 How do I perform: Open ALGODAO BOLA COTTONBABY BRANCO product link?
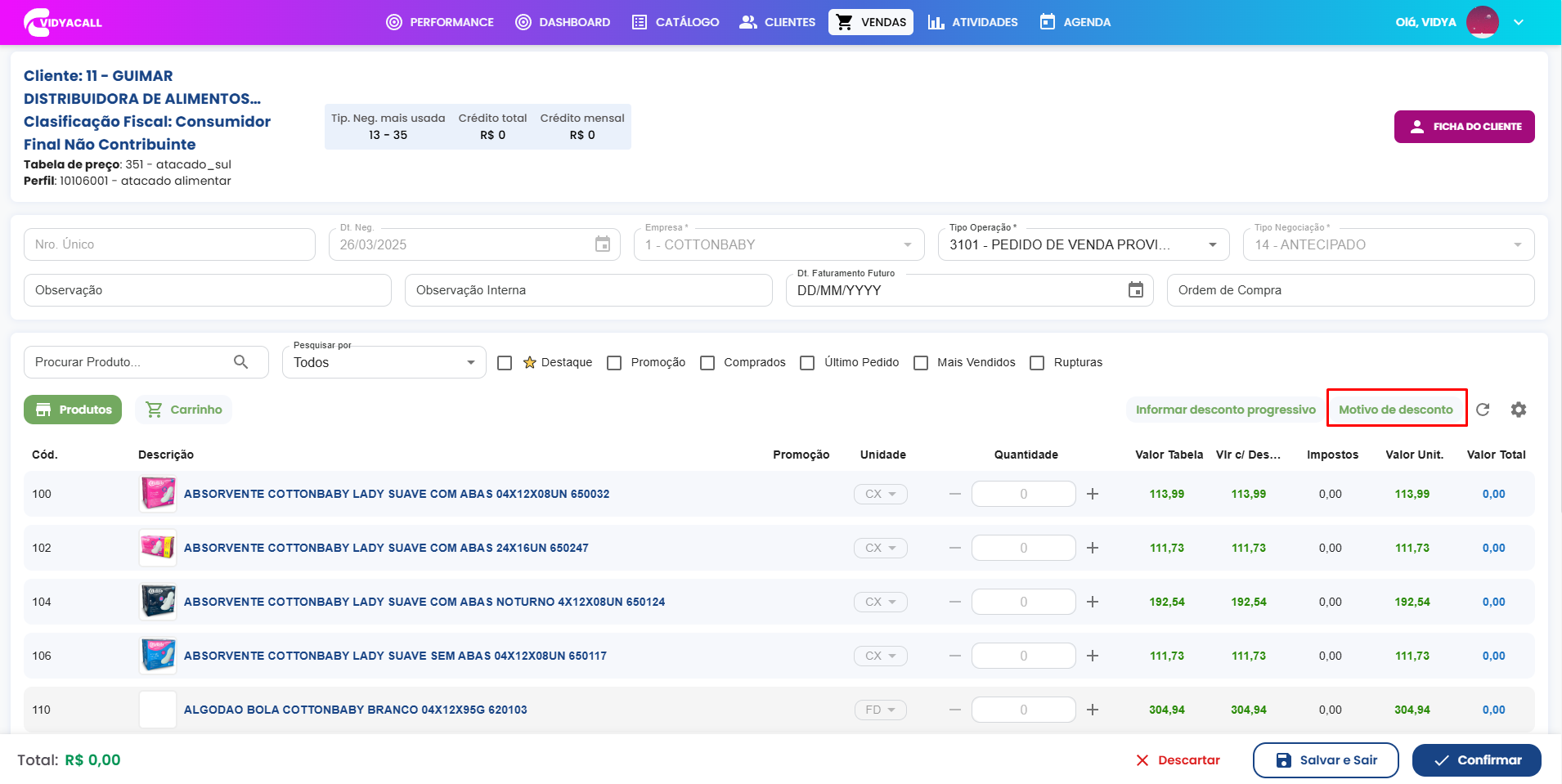pos(356,710)
